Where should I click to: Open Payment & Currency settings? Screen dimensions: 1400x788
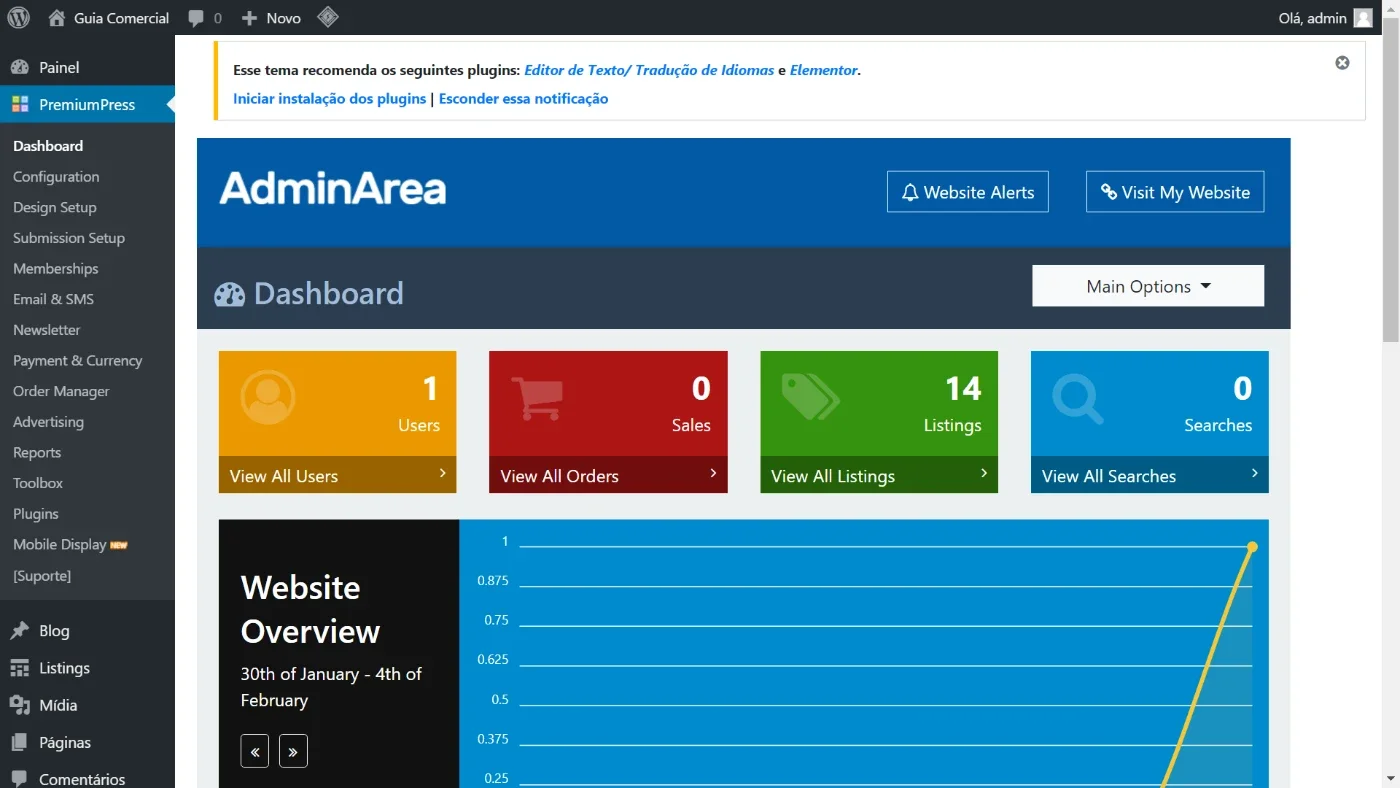[x=77, y=360]
